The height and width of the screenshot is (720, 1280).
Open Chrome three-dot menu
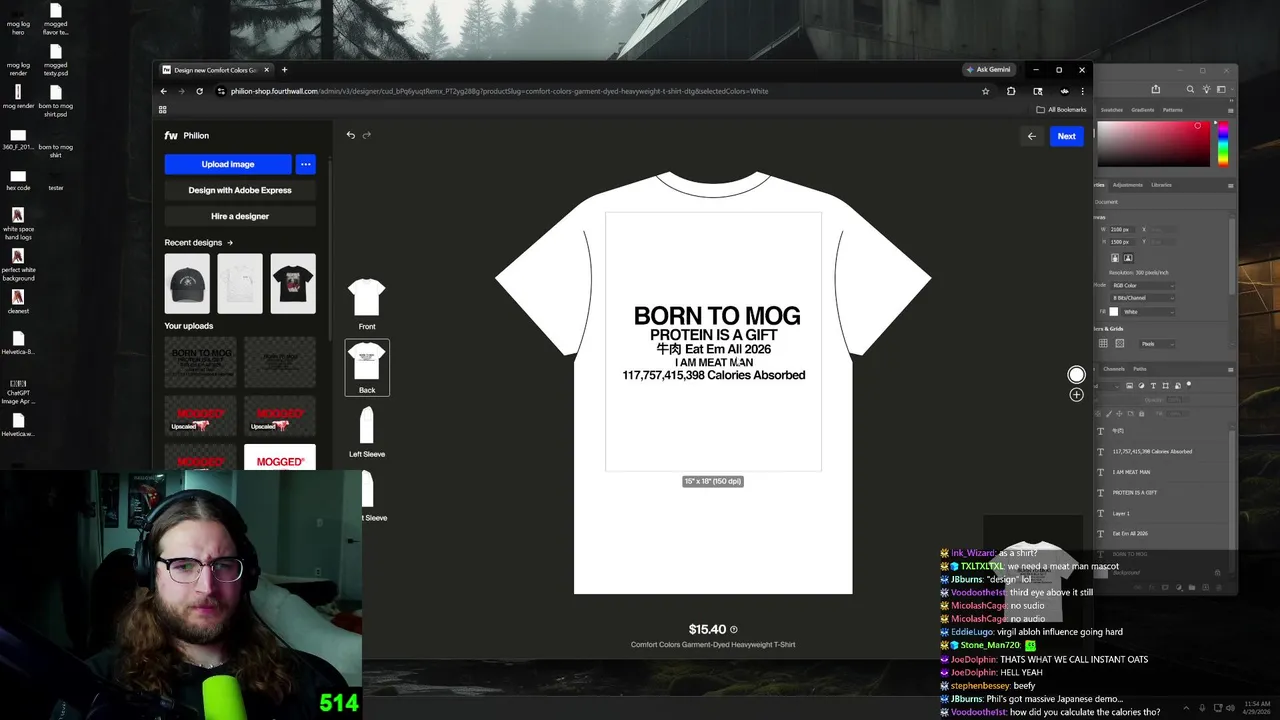click(x=1082, y=91)
